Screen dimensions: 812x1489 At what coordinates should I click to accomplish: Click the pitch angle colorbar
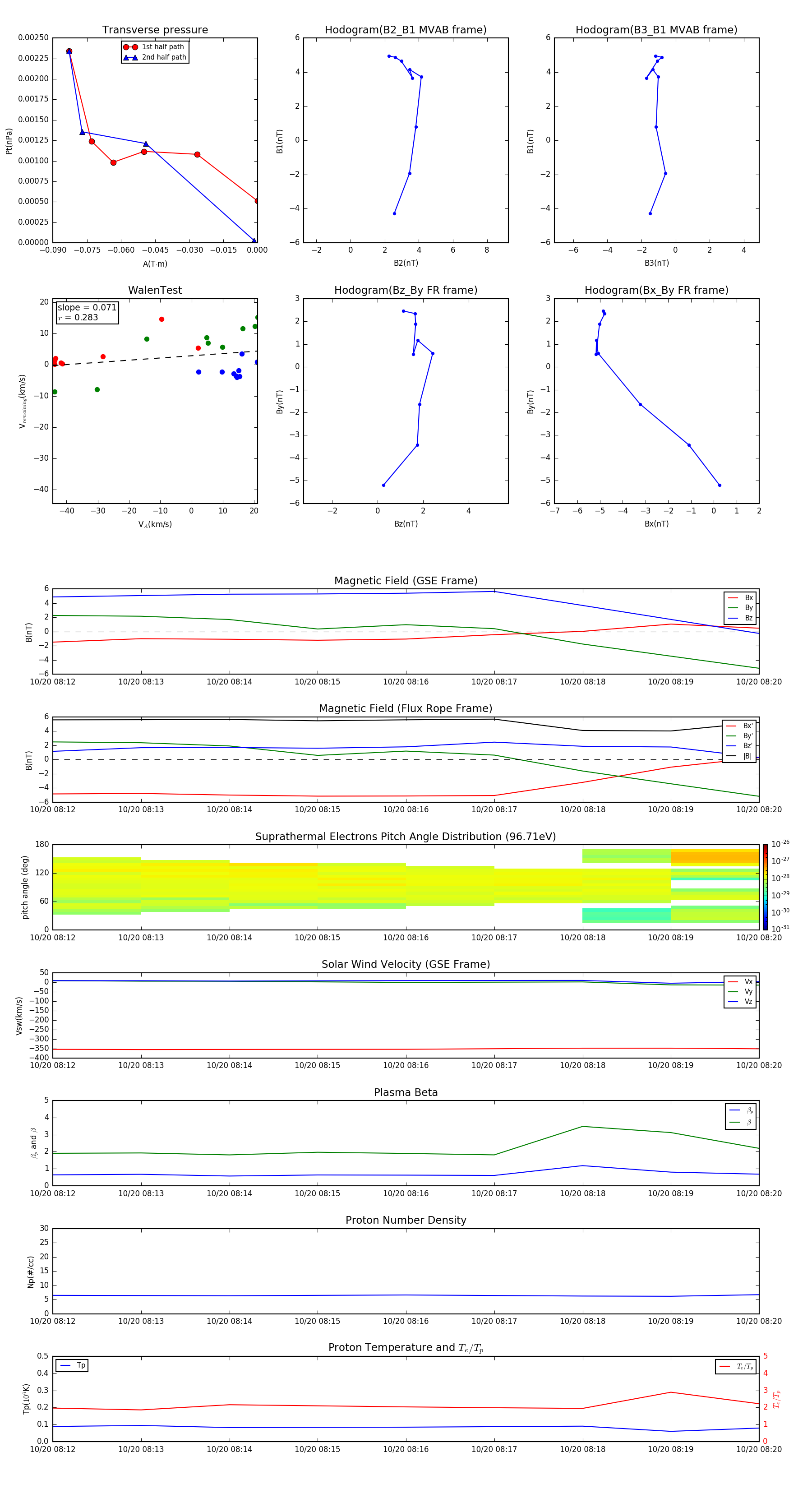(x=765, y=887)
